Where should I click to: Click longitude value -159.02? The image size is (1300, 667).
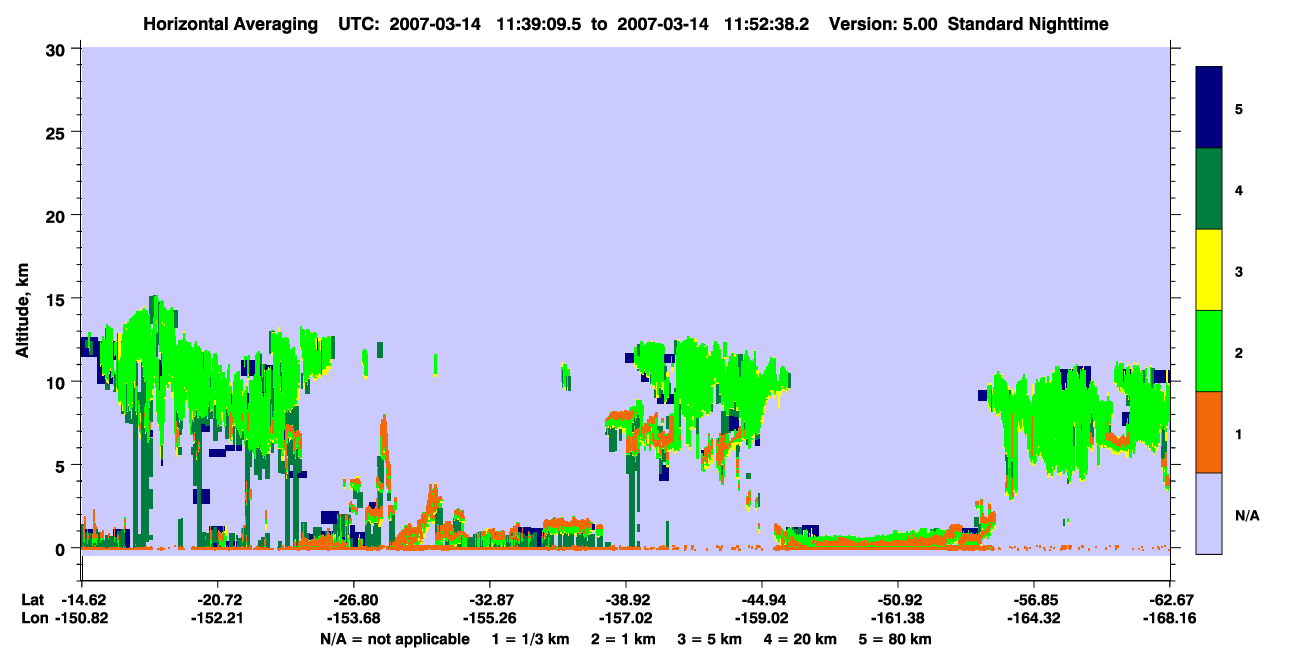coord(762,618)
